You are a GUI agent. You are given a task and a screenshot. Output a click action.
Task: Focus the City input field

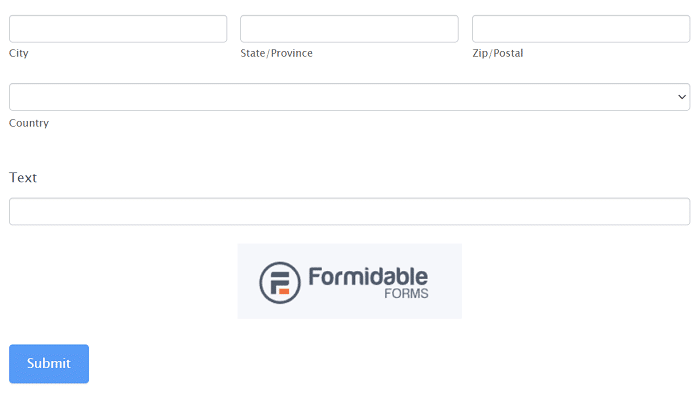[x=118, y=29]
